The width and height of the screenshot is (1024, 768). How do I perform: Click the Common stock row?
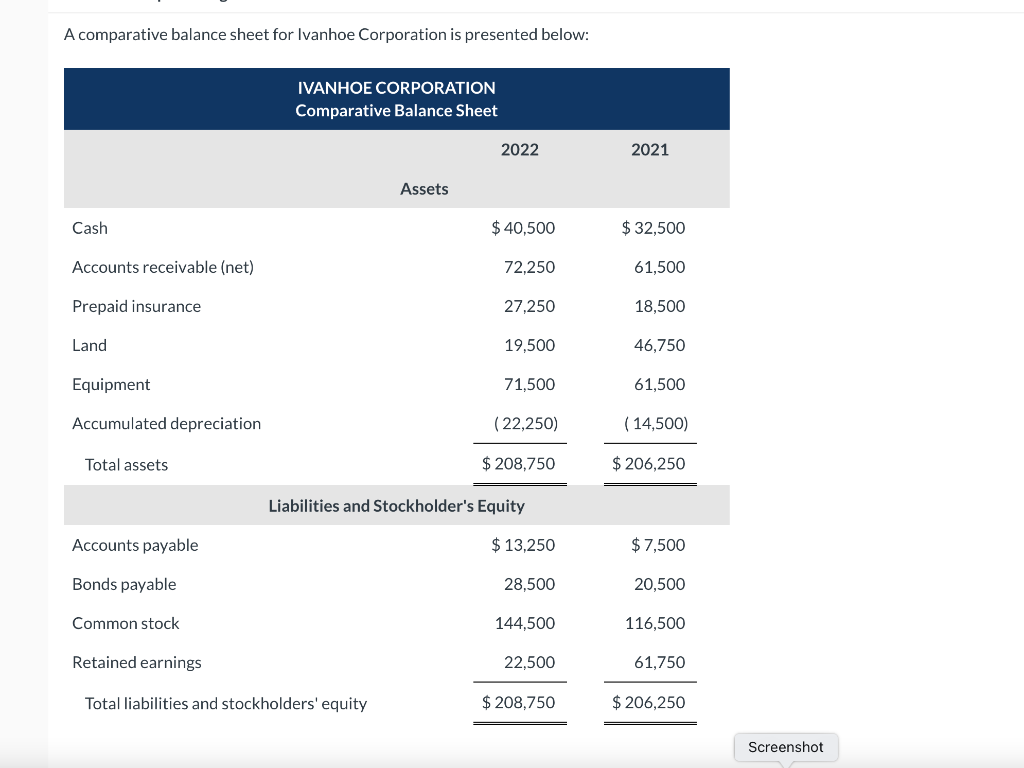click(x=125, y=623)
